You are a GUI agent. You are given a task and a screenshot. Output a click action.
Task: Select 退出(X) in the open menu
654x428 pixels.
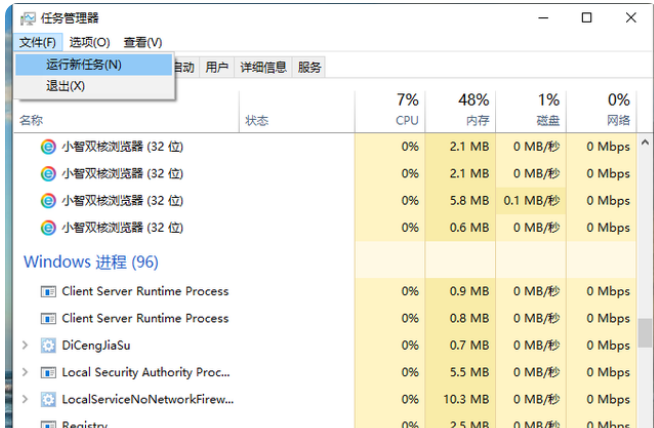[66, 86]
